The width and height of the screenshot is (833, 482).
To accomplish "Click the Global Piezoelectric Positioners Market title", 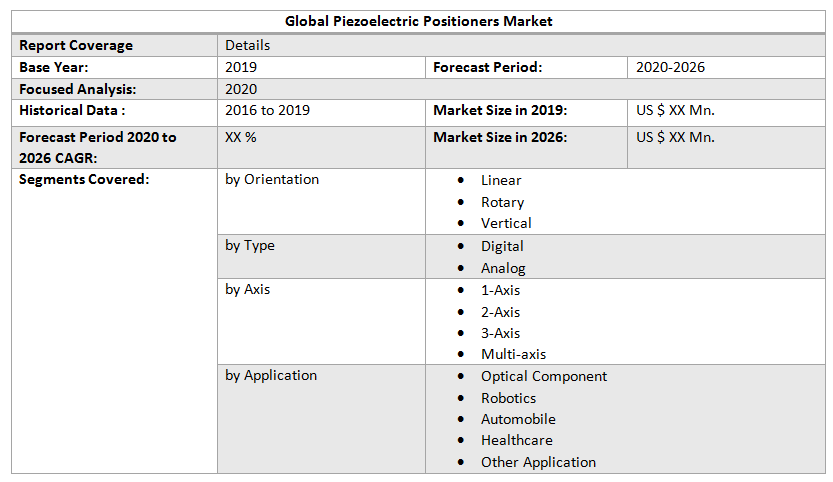I will click(418, 21).
